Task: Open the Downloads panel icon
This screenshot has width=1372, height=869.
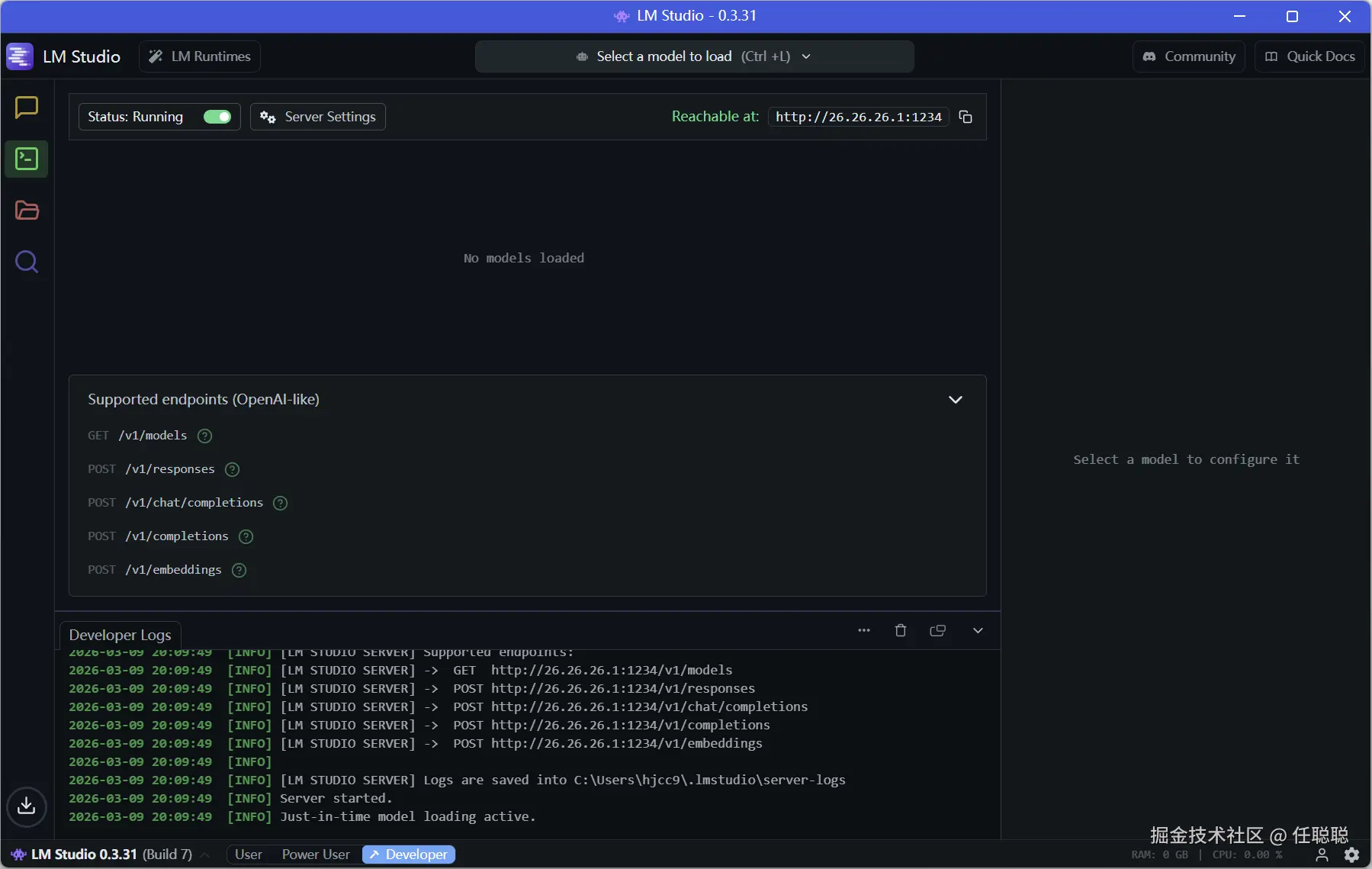Action: pyautogui.click(x=27, y=806)
